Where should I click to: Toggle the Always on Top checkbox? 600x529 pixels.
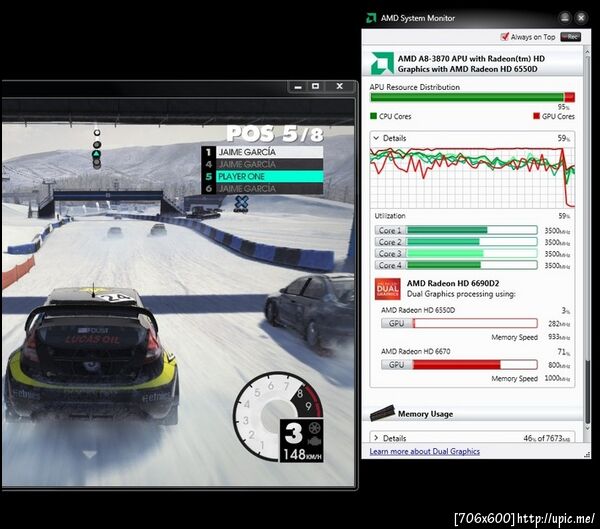tap(505, 36)
